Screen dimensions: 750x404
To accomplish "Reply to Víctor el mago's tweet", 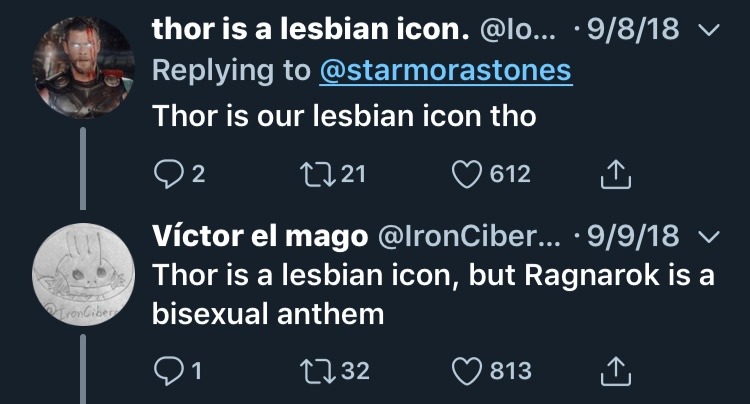I will (x=168, y=371).
